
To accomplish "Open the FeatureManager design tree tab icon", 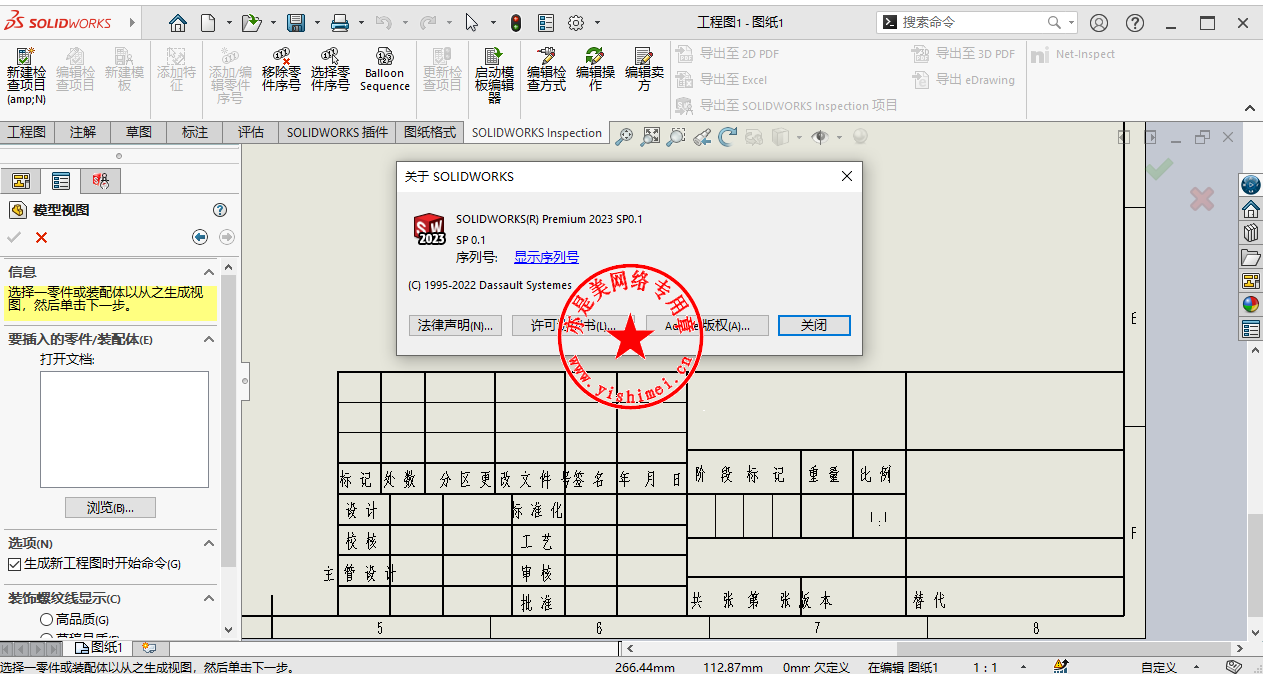I will (x=20, y=181).
